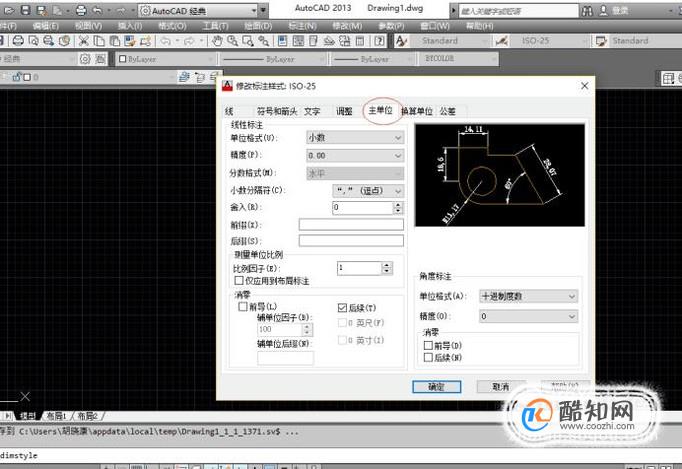Switch to the Alternate Units tab
682x469 pixels.
click(417, 111)
